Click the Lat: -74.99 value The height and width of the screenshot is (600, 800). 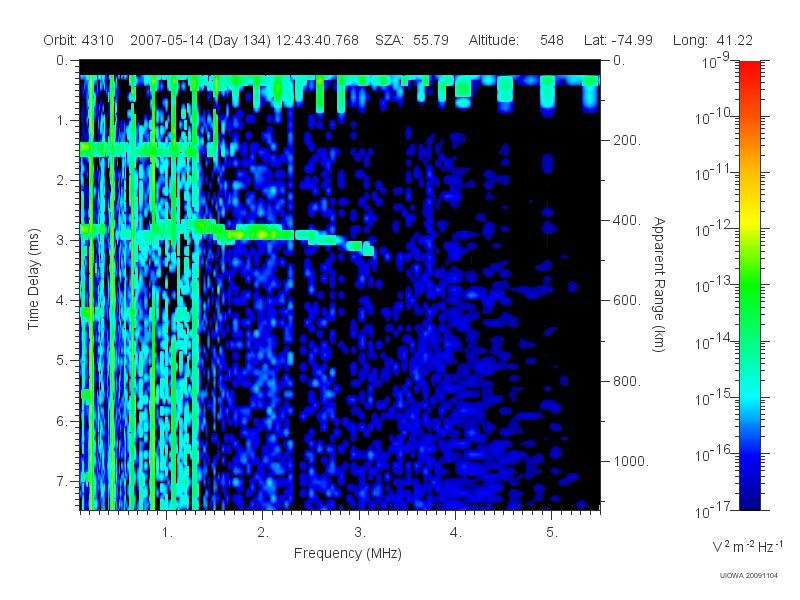pyautogui.click(x=618, y=40)
